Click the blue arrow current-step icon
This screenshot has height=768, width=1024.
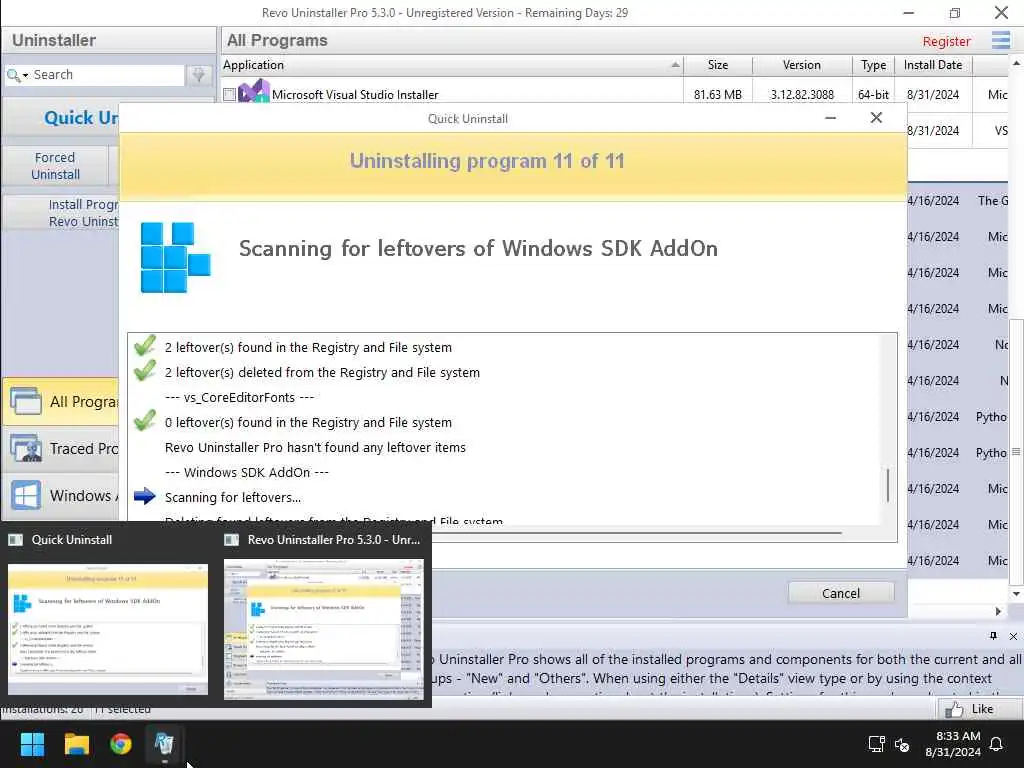144,496
